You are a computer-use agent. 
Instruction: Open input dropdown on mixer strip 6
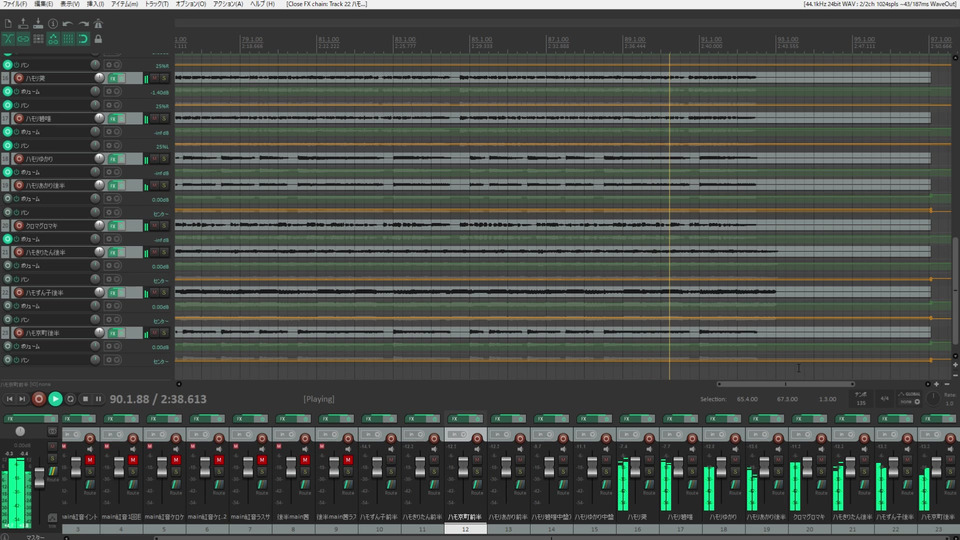click(x=201, y=435)
